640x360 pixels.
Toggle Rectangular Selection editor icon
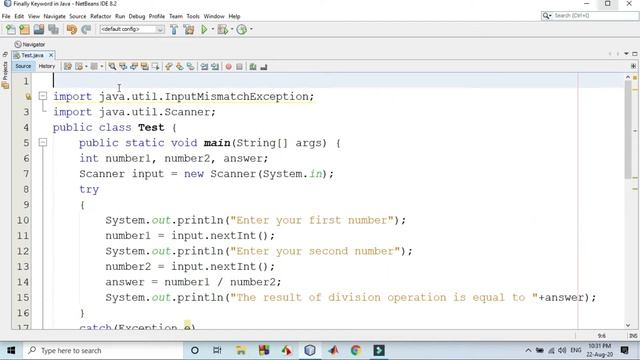coord(156,67)
